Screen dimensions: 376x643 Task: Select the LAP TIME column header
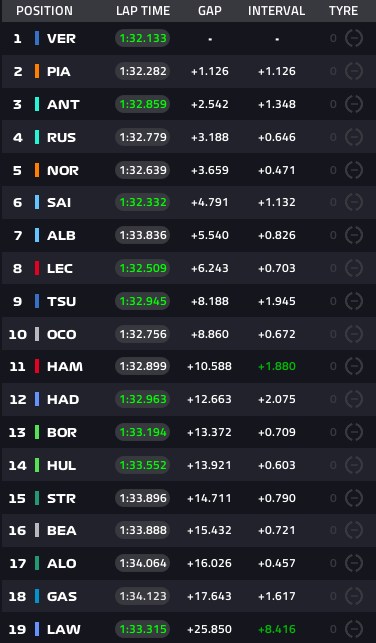[143, 11]
